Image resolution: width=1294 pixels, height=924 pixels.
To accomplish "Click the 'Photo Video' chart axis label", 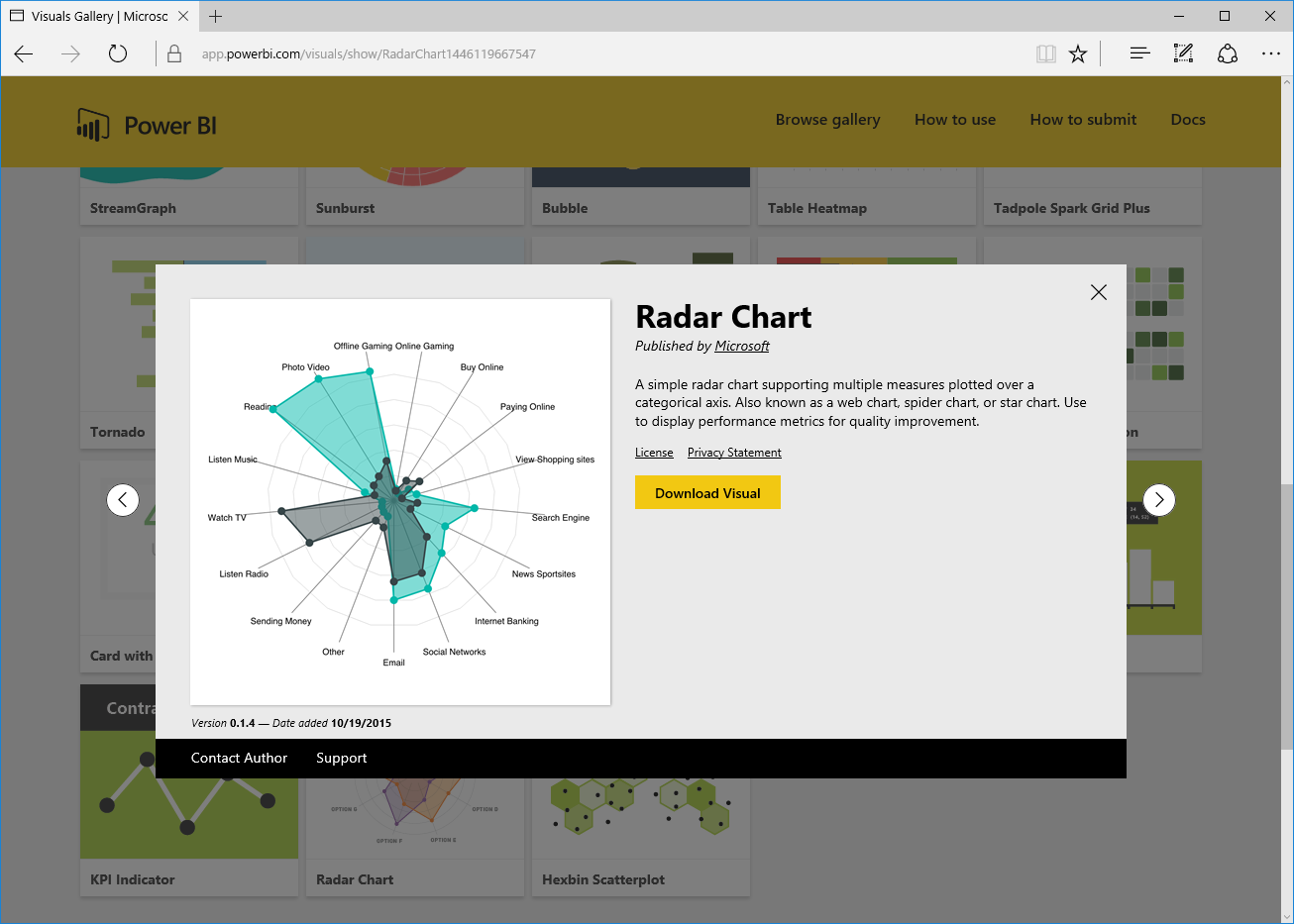I will tap(305, 367).
